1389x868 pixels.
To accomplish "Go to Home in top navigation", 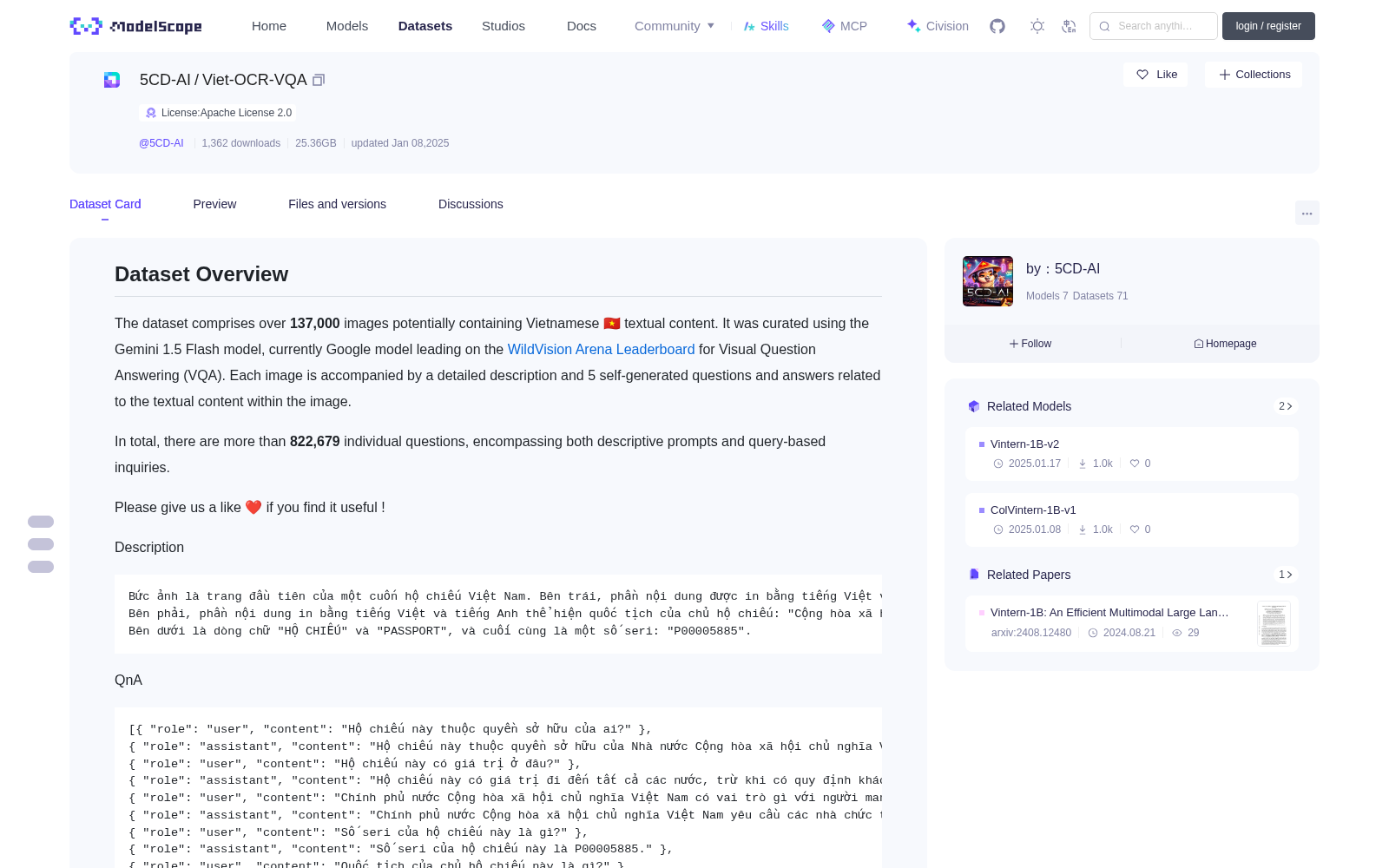I will (x=269, y=26).
